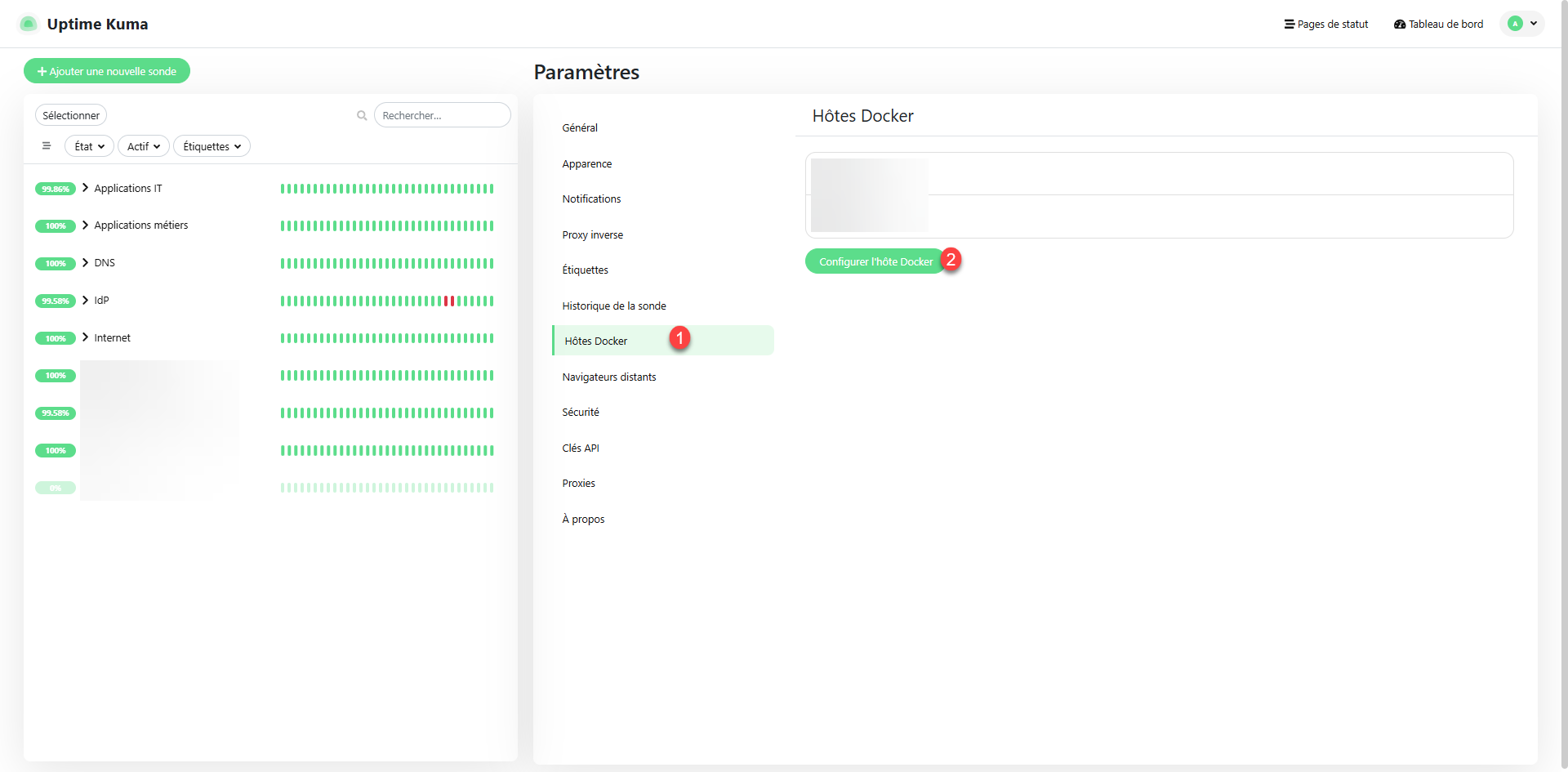Image resolution: width=1568 pixels, height=772 pixels.
Task: Click the Uptime Kuma logo icon
Action: coord(28,24)
